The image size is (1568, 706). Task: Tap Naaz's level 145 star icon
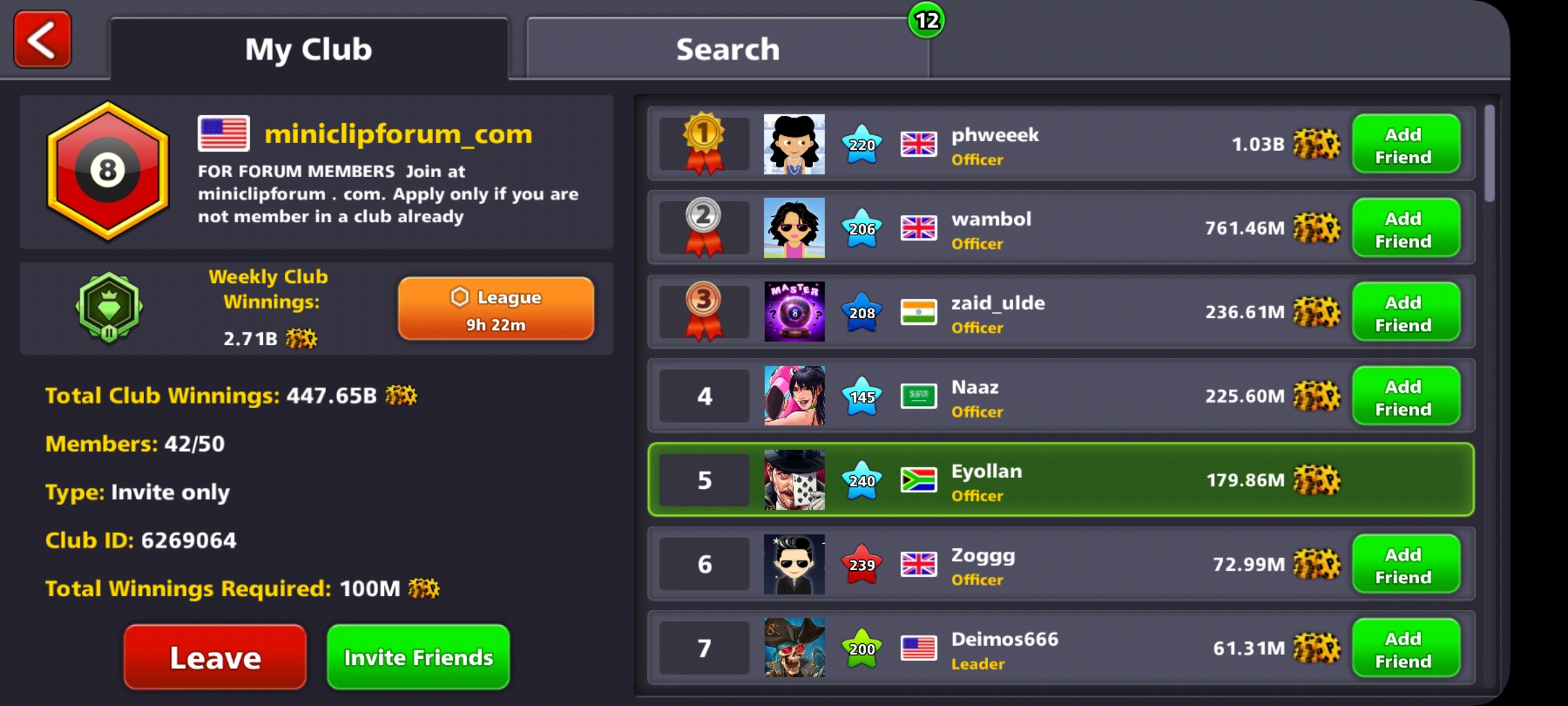(x=862, y=396)
